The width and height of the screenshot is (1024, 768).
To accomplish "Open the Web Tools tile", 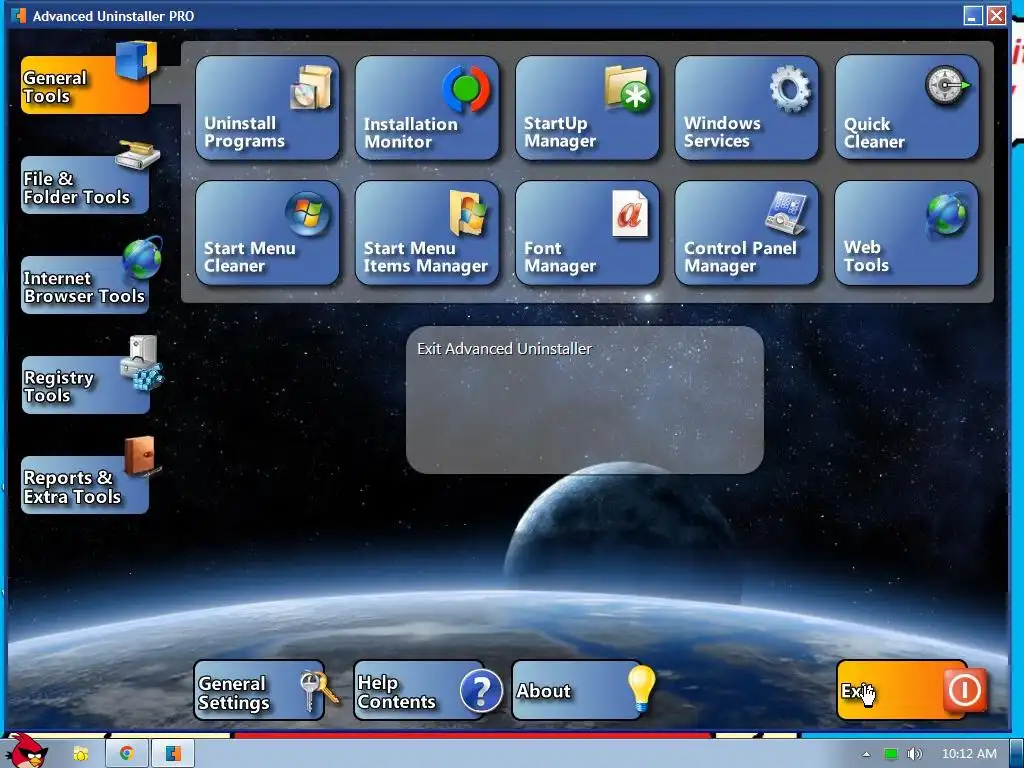I will coord(906,233).
